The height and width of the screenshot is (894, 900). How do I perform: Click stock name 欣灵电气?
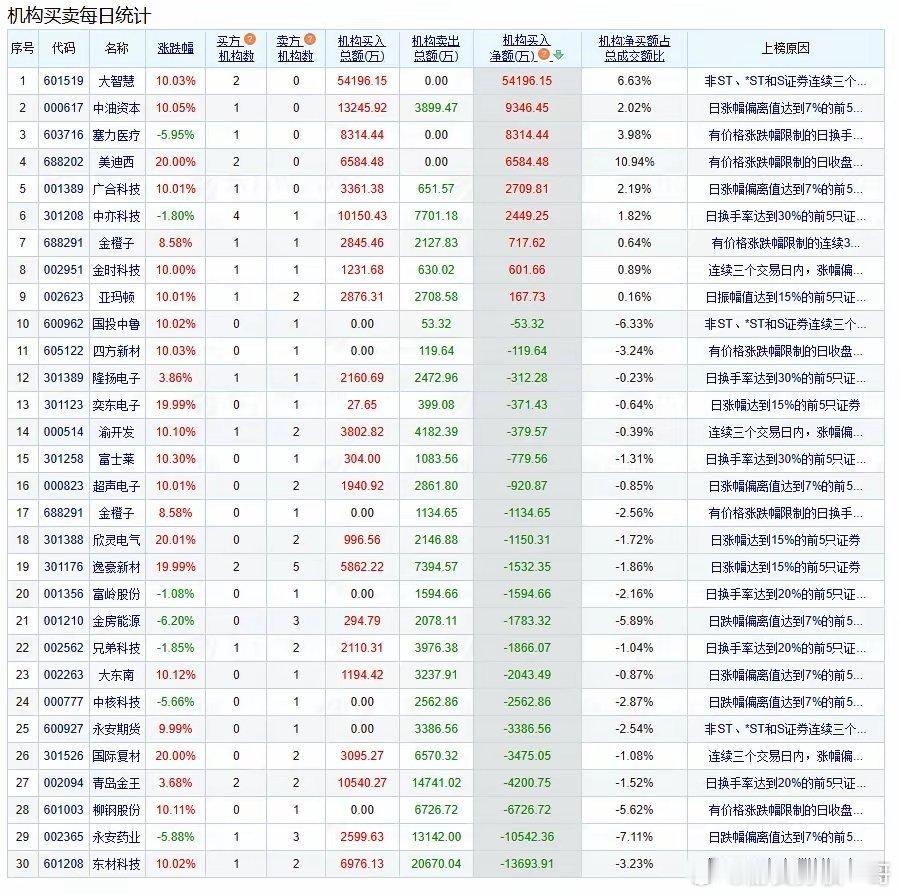[117, 539]
